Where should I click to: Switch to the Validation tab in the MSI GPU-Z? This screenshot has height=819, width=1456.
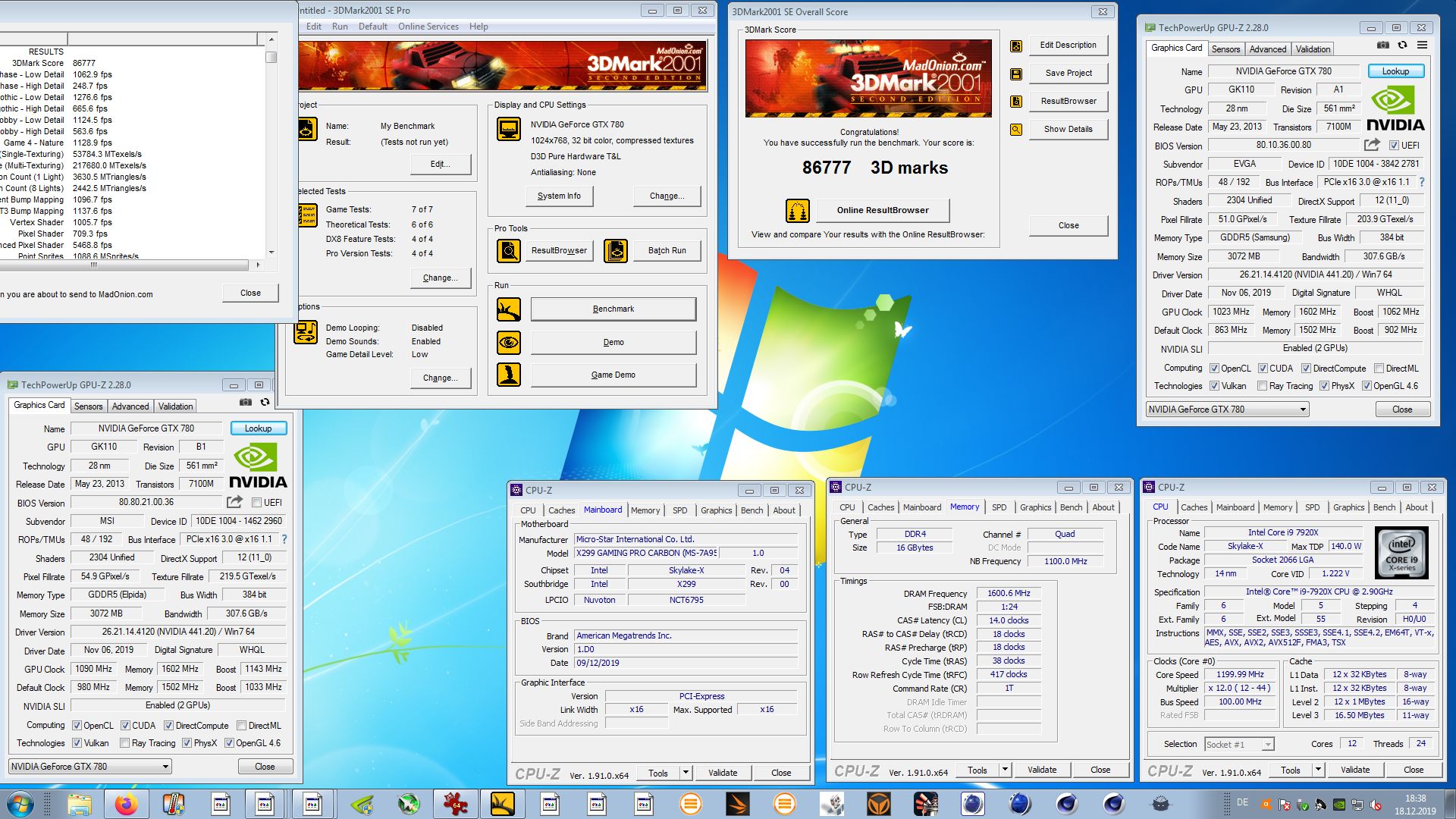click(175, 406)
